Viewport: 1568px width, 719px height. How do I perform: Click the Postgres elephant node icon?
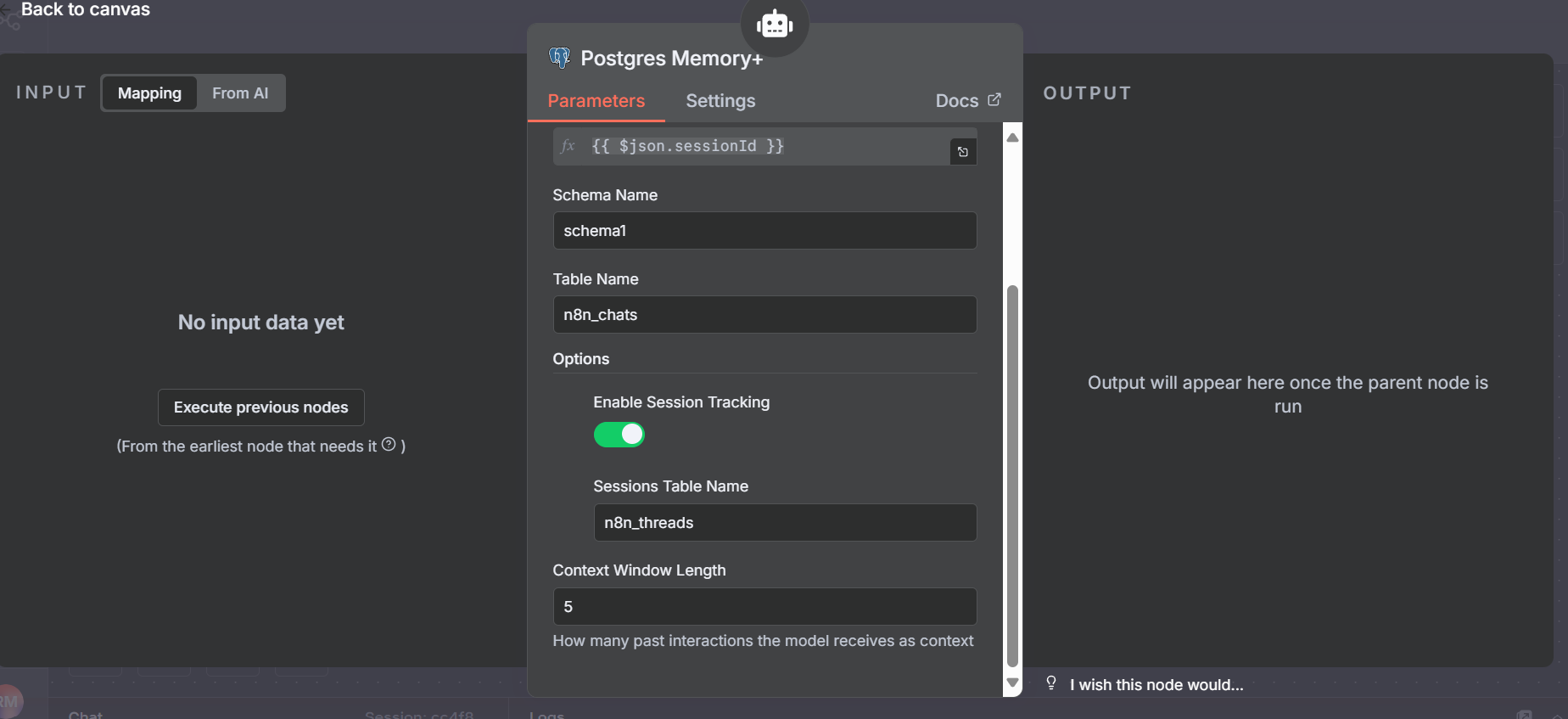[x=560, y=58]
